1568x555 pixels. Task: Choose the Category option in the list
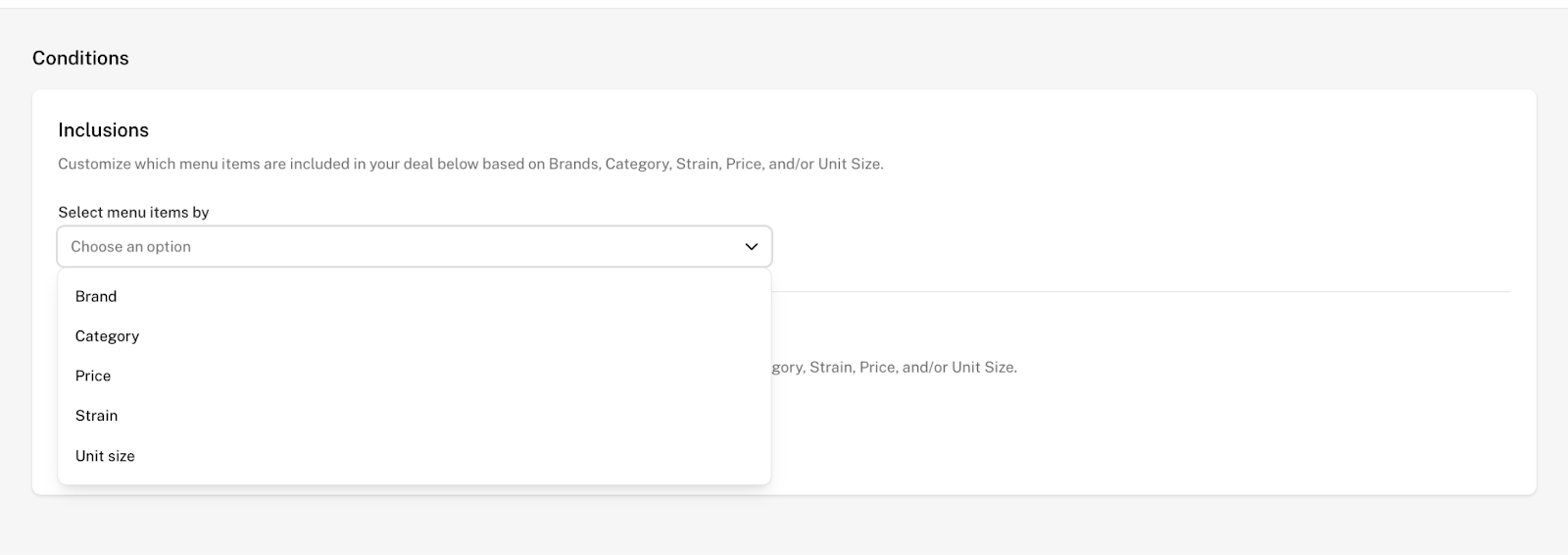[x=107, y=336]
